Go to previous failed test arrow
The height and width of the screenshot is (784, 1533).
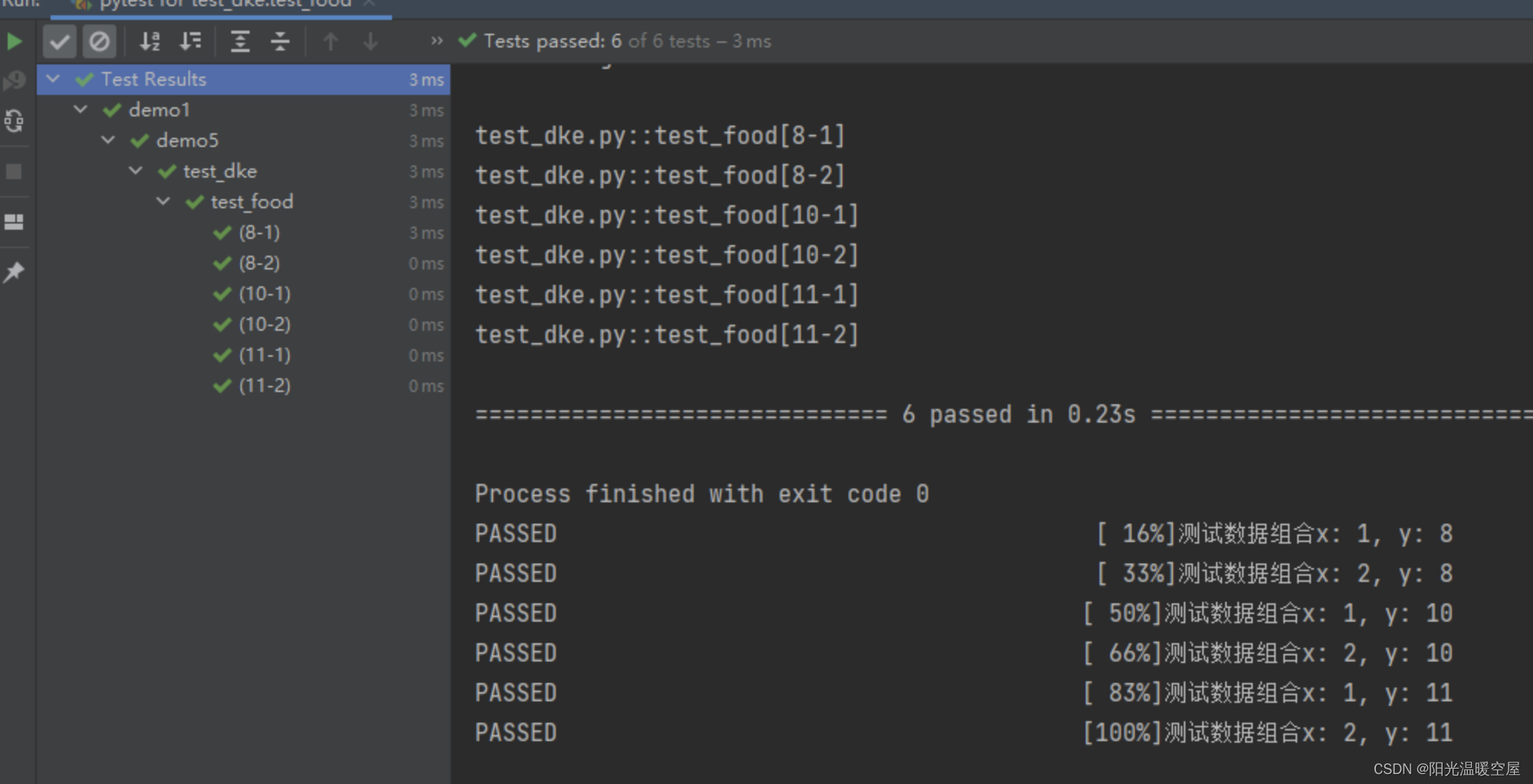tap(331, 41)
